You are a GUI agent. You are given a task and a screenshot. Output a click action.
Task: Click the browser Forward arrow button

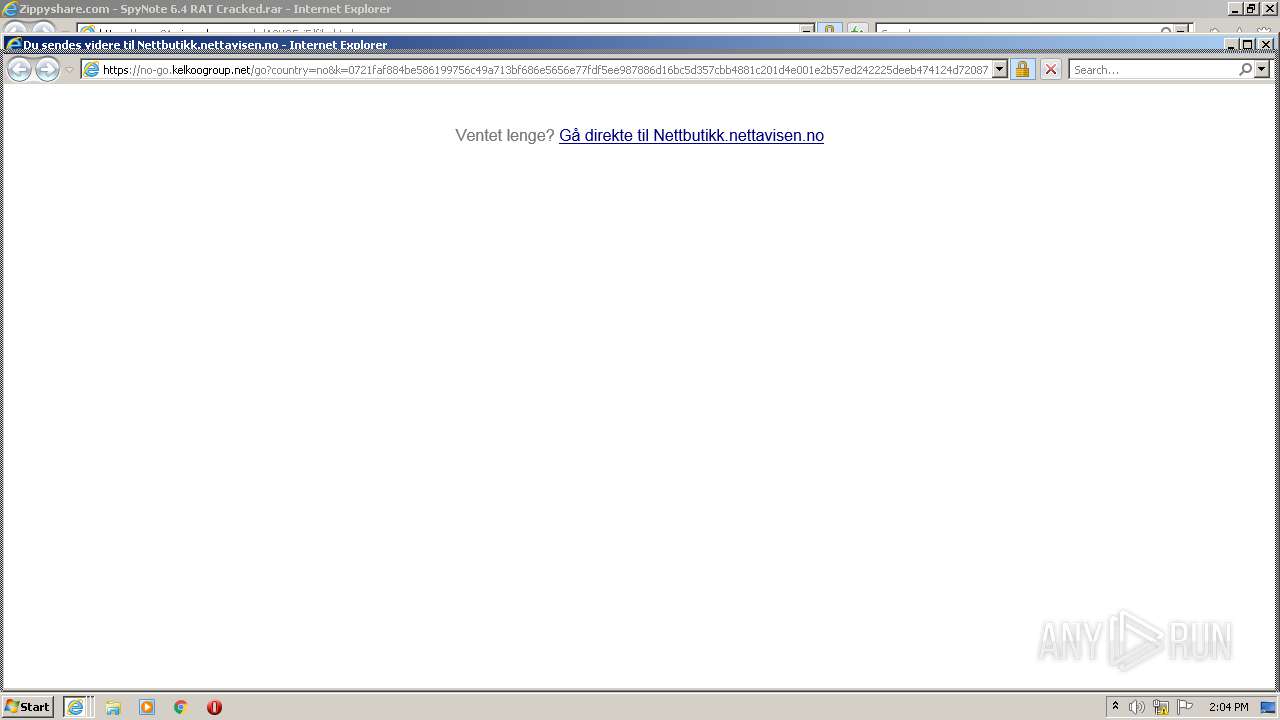click(x=47, y=69)
